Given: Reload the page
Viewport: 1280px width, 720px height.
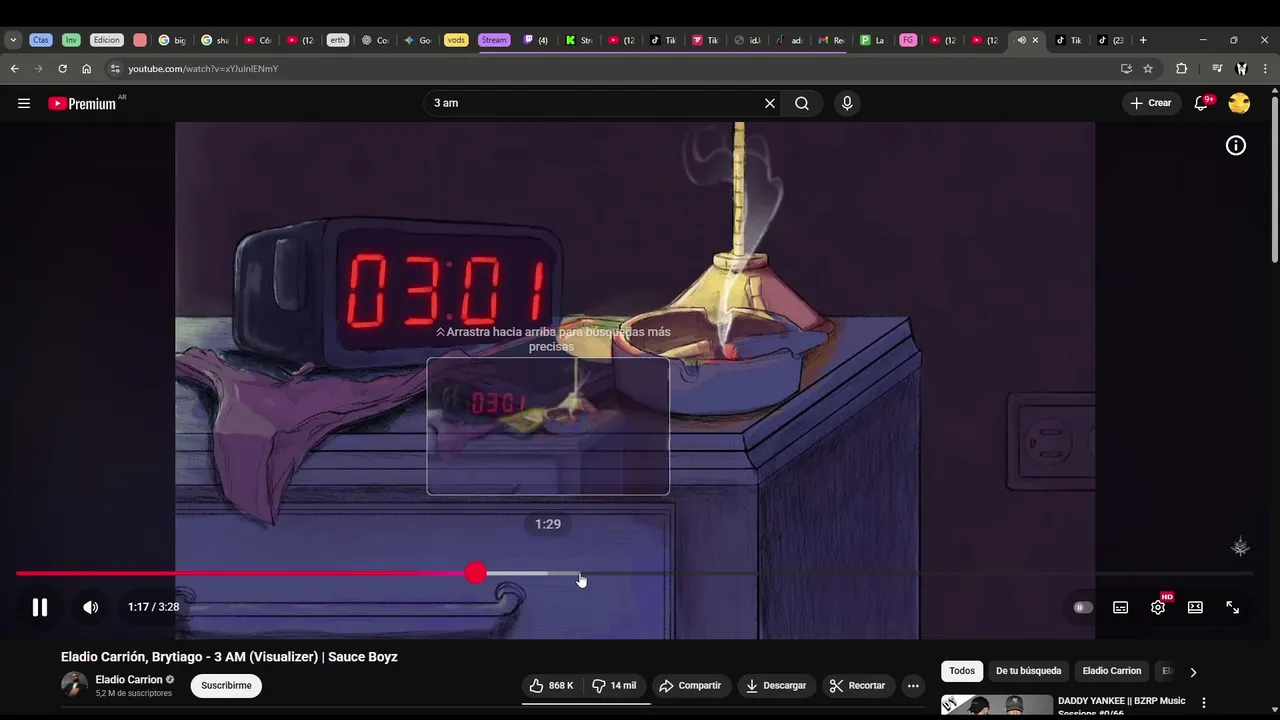Looking at the screenshot, I should point(62,69).
